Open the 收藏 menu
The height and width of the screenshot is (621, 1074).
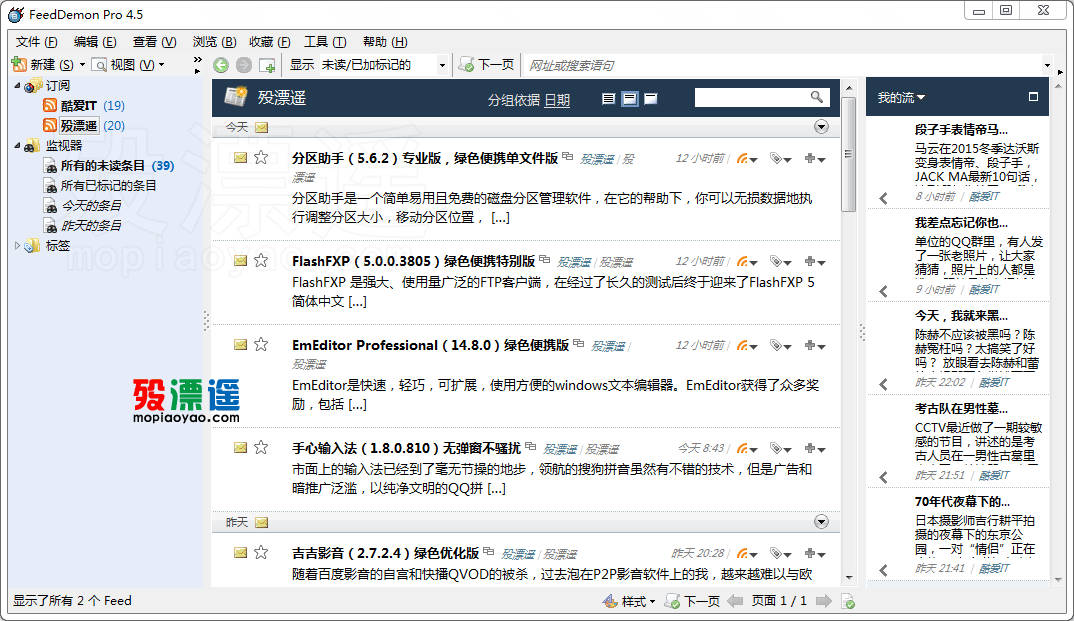point(269,42)
